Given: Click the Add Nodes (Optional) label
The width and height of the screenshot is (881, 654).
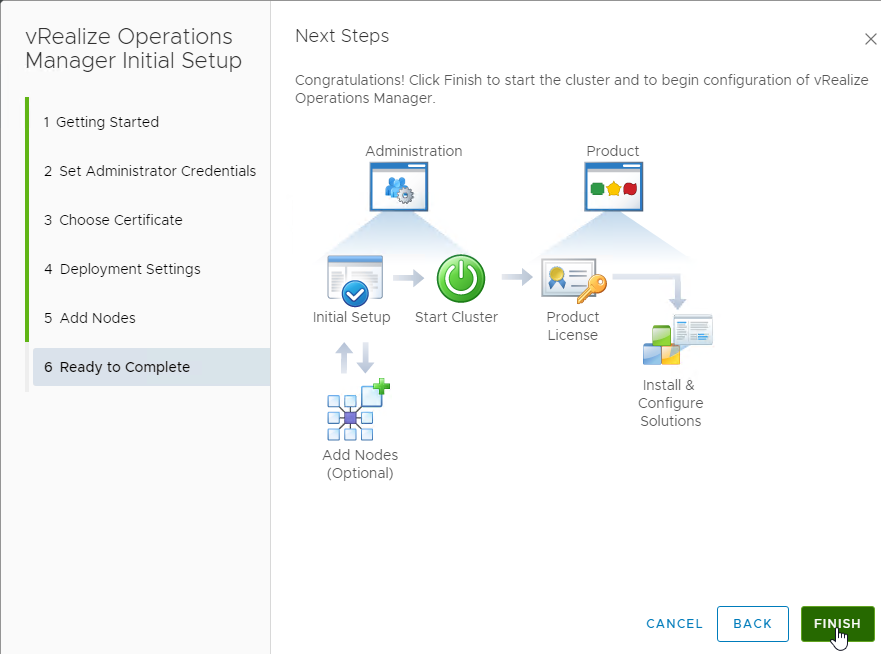Looking at the screenshot, I should point(360,464).
